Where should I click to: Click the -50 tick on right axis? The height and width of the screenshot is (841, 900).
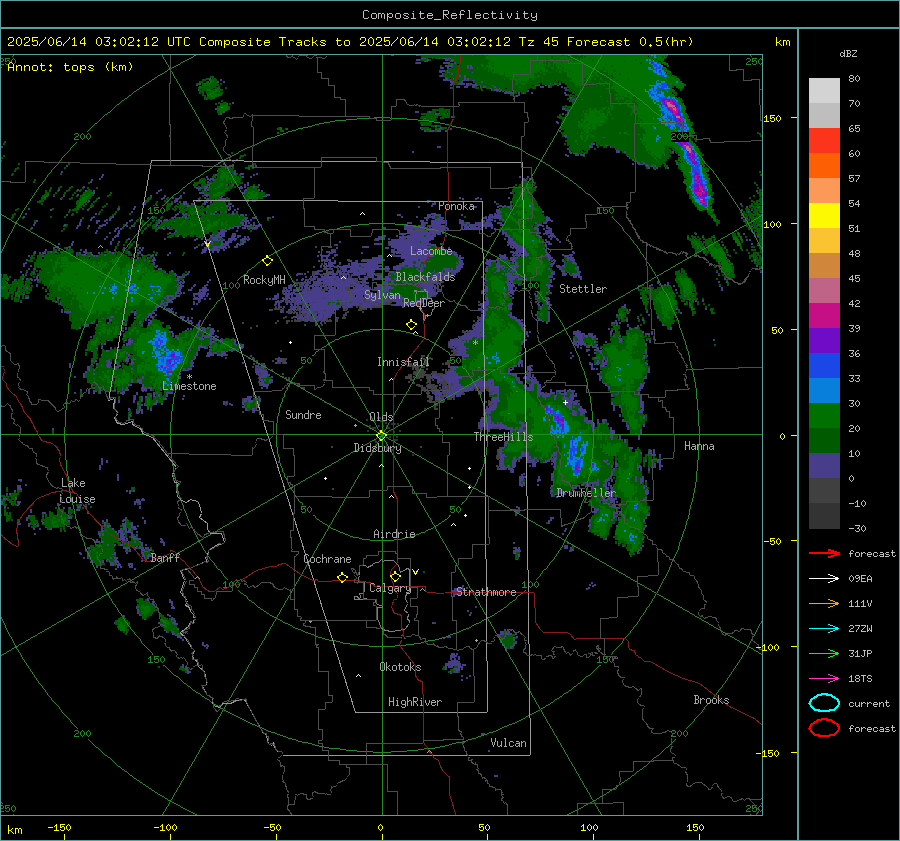coord(774,541)
